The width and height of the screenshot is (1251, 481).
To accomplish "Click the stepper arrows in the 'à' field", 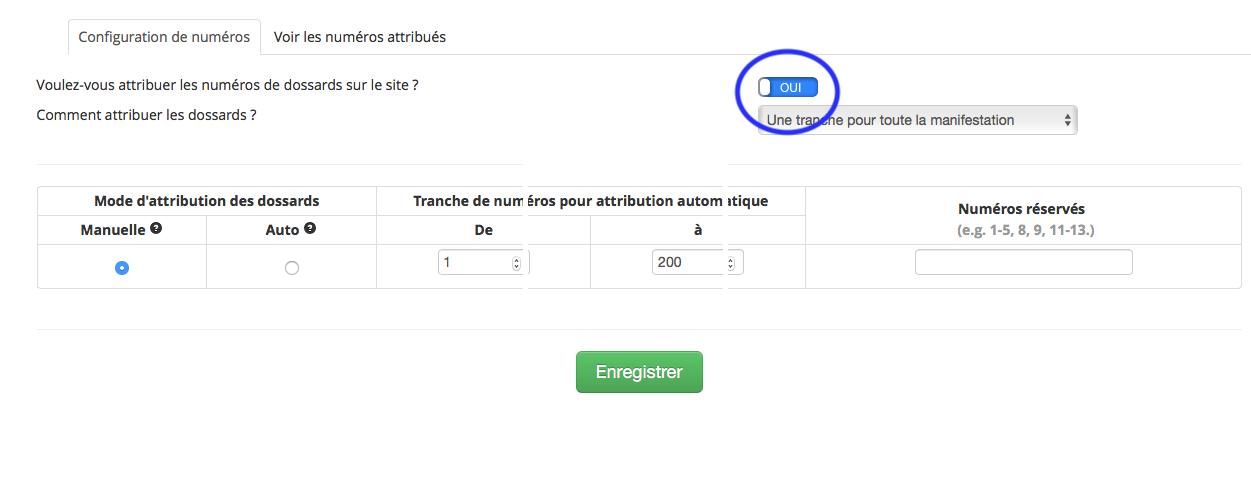I will [730, 264].
